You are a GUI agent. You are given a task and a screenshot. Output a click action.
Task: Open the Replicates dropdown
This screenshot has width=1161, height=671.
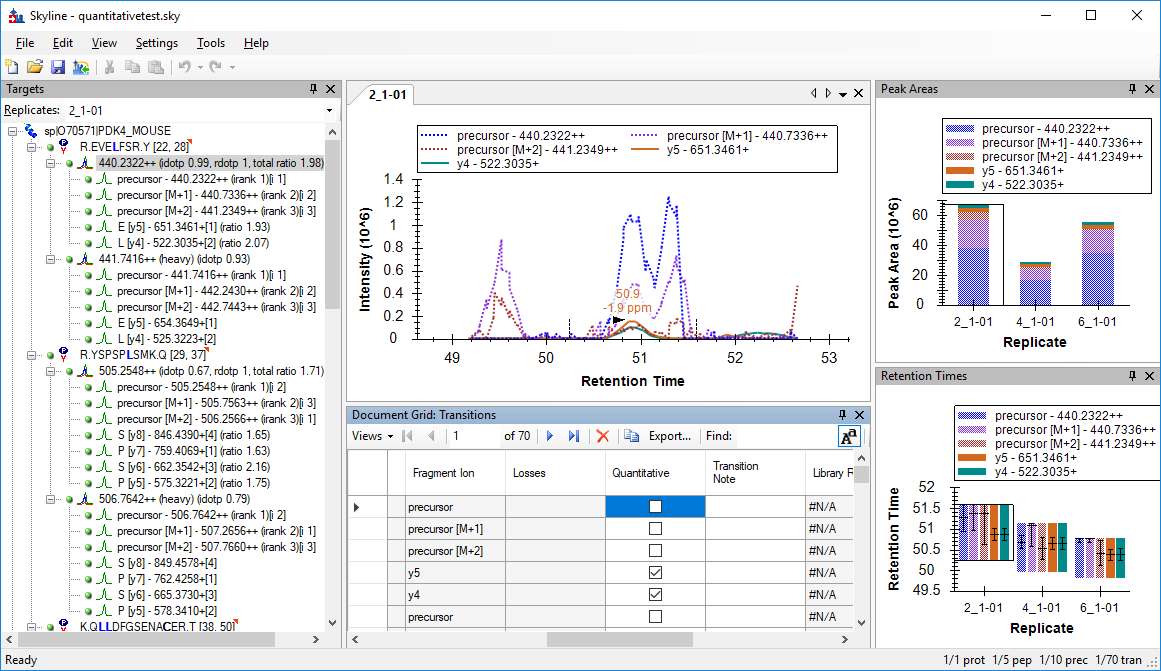[329, 110]
